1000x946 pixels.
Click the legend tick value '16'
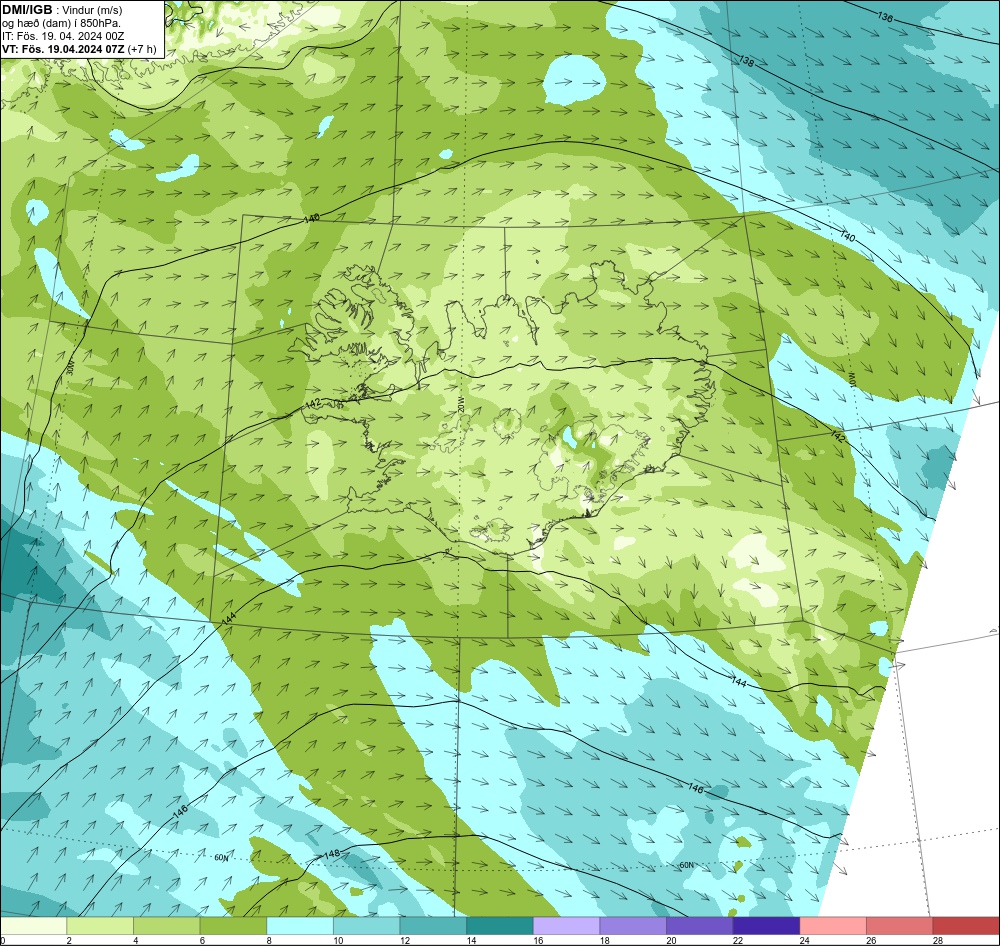pos(538,940)
